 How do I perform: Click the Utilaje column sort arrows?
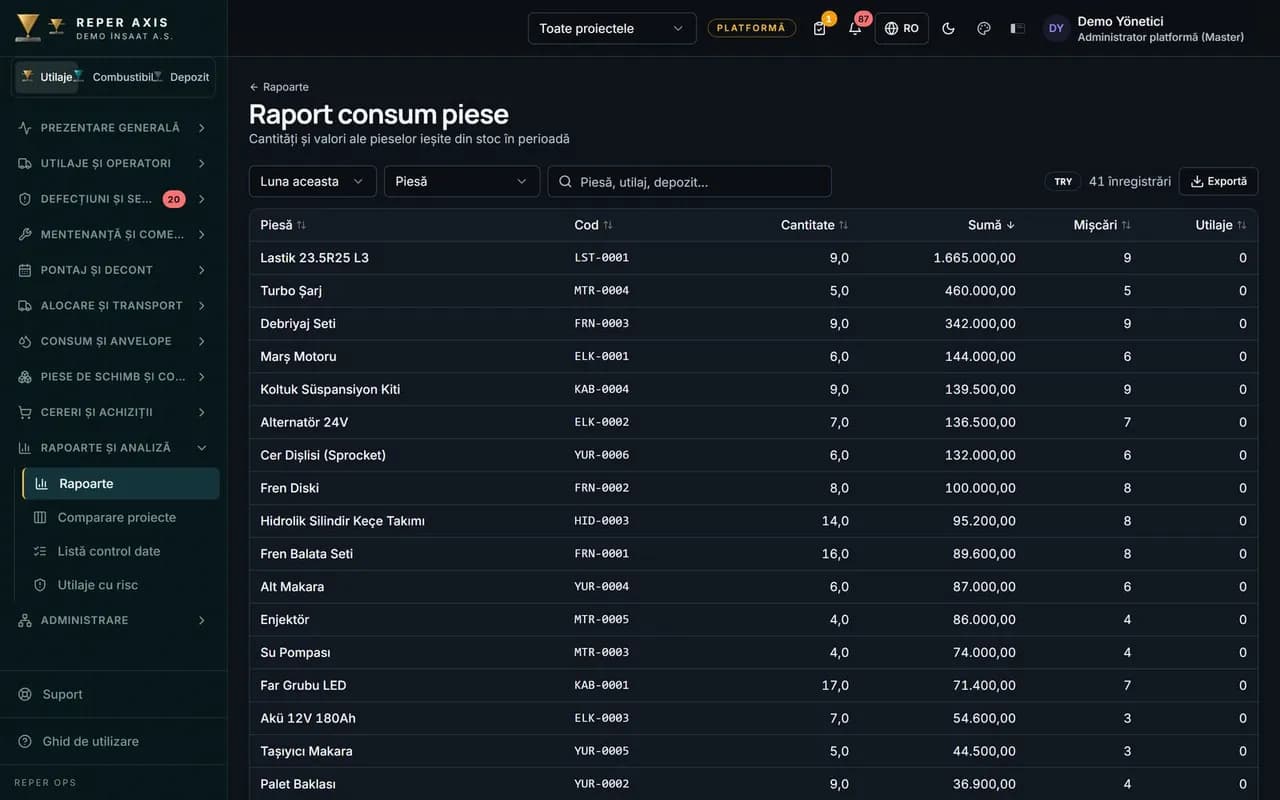(1242, 225)
